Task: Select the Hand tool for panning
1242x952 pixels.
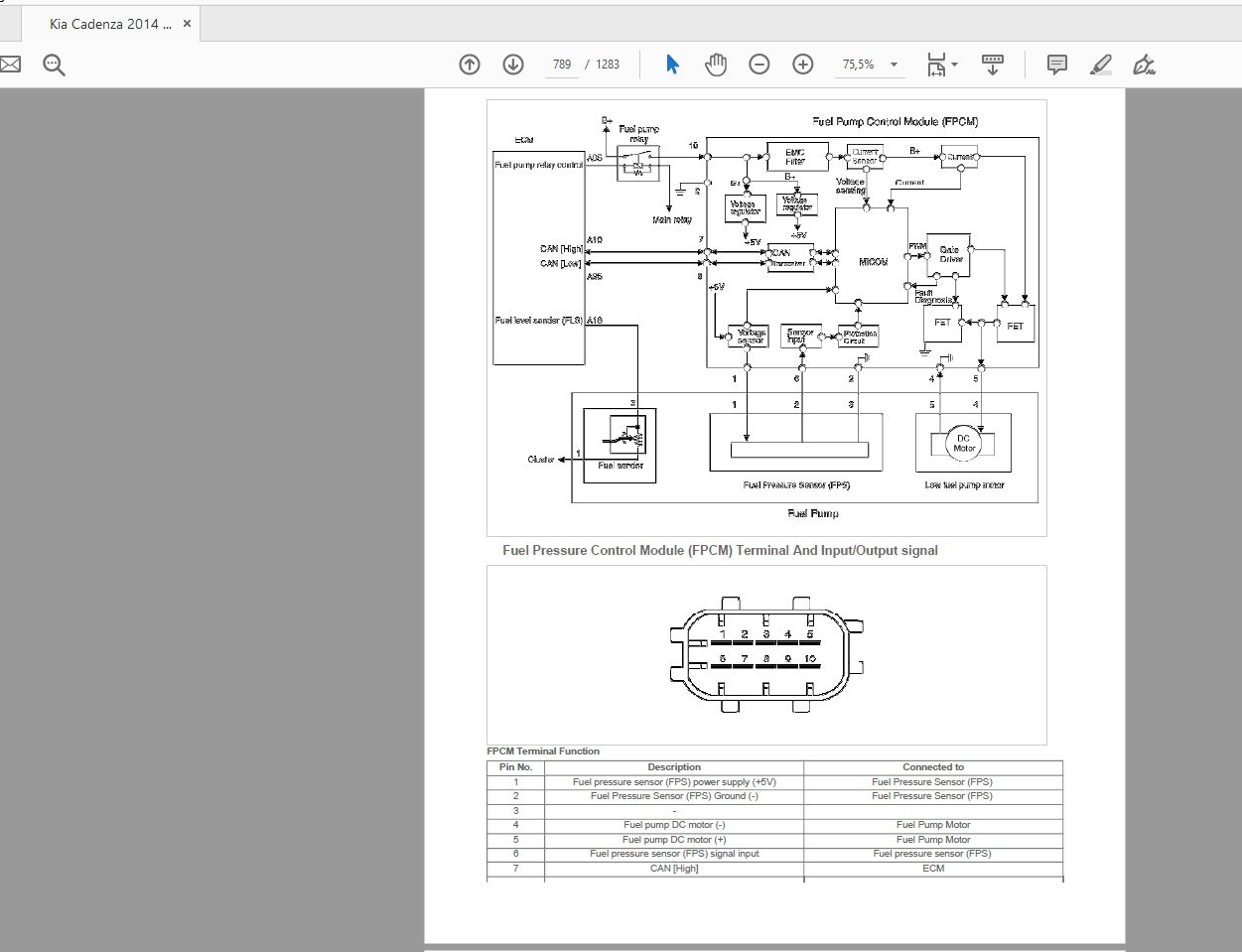Action: [715, 64]
